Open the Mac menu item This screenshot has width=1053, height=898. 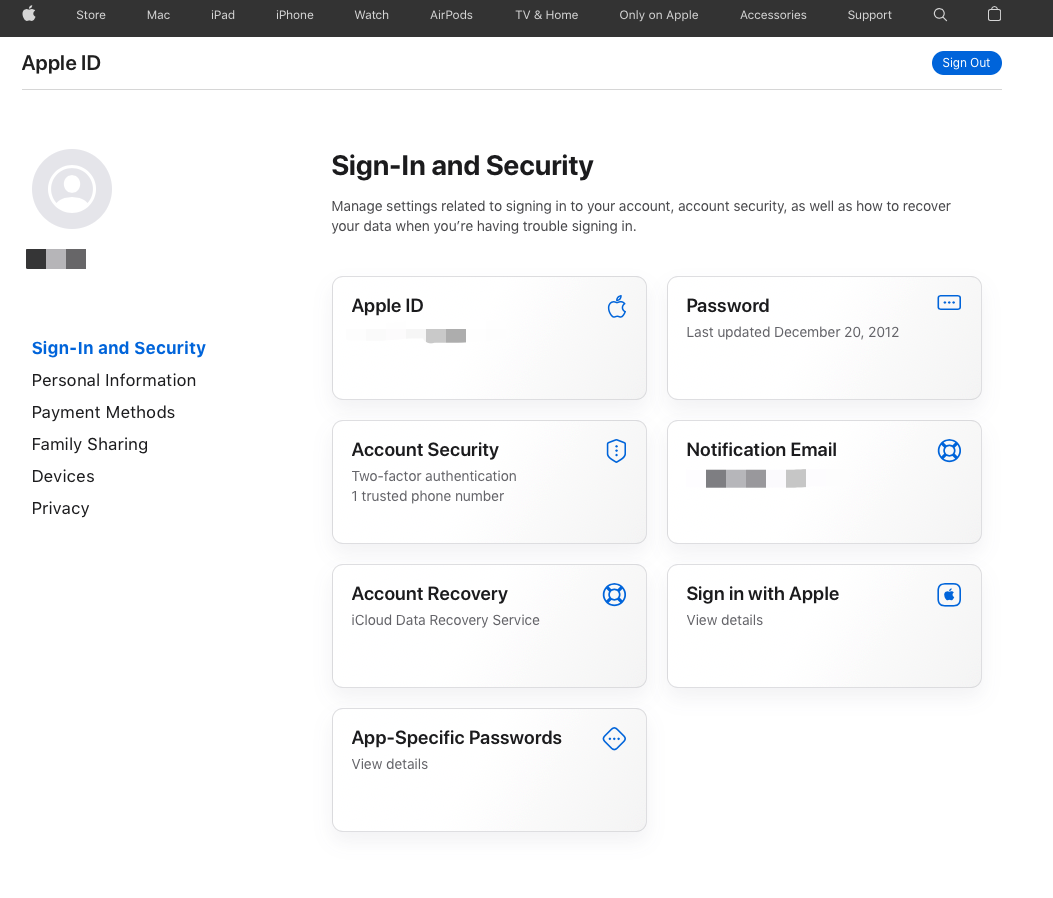(158, 15)
